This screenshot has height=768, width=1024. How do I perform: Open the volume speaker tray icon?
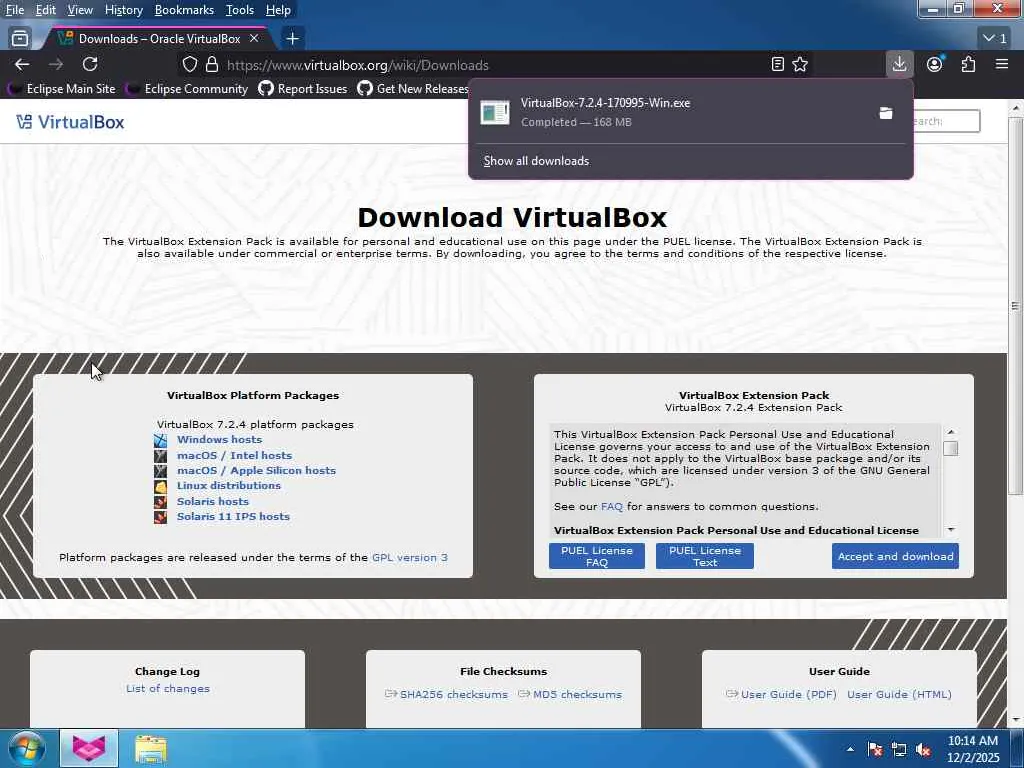pos(923,749)
